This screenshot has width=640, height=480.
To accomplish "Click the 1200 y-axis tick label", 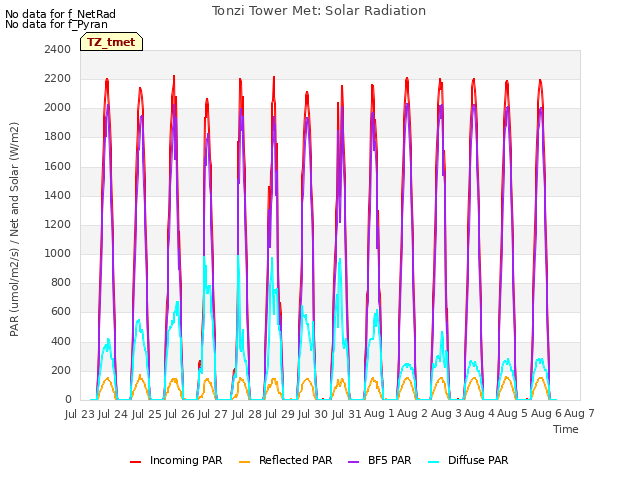I will point(58,224).
